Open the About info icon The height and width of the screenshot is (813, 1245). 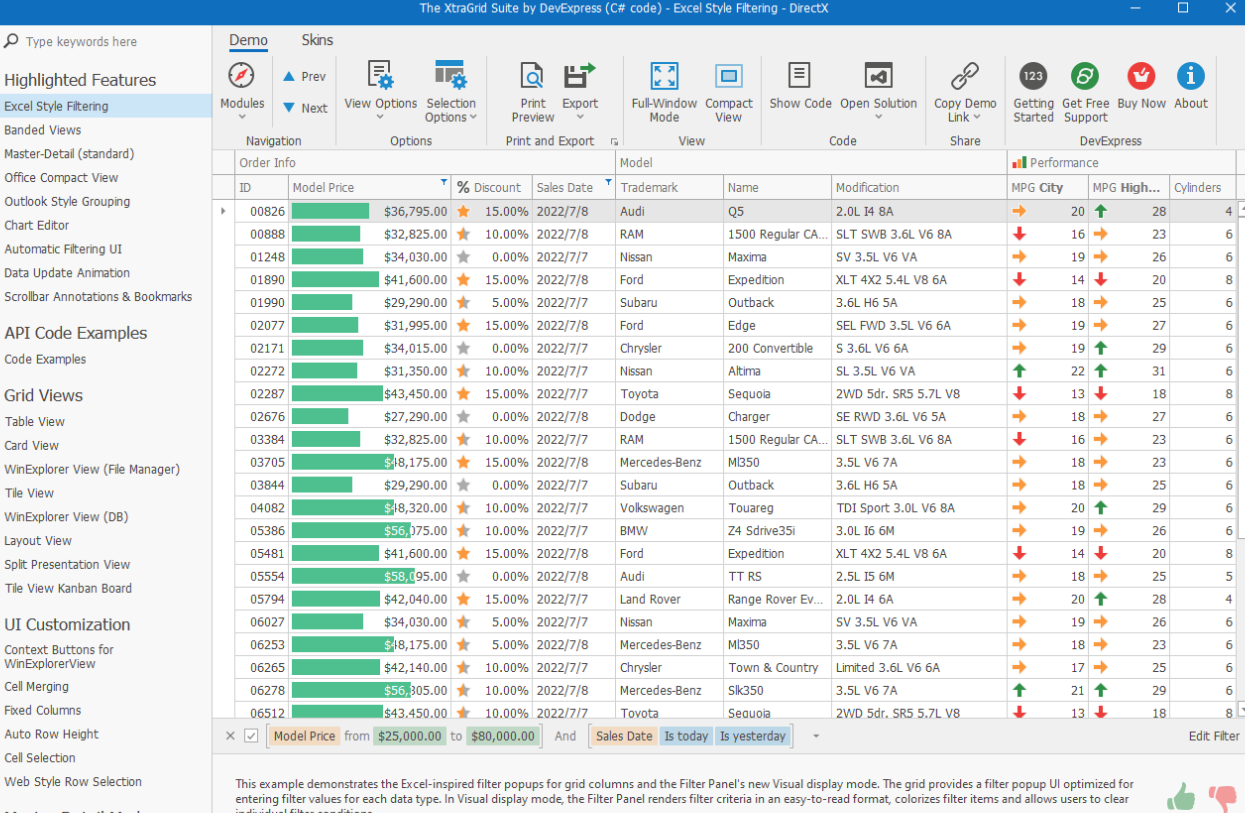pyautogui.click(x=1190, y=76)
